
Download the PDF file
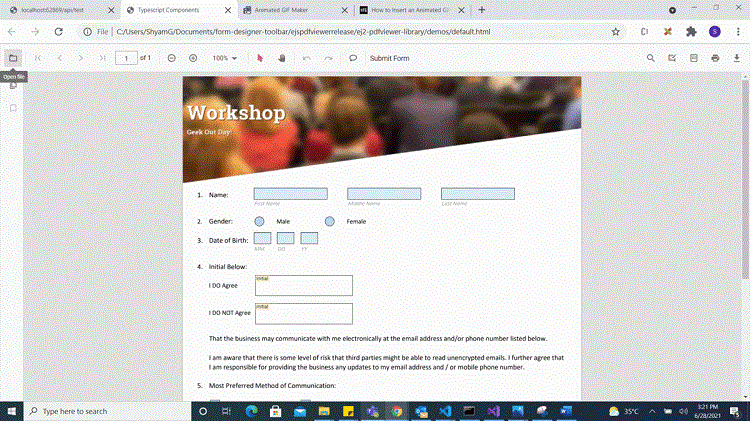737,58
